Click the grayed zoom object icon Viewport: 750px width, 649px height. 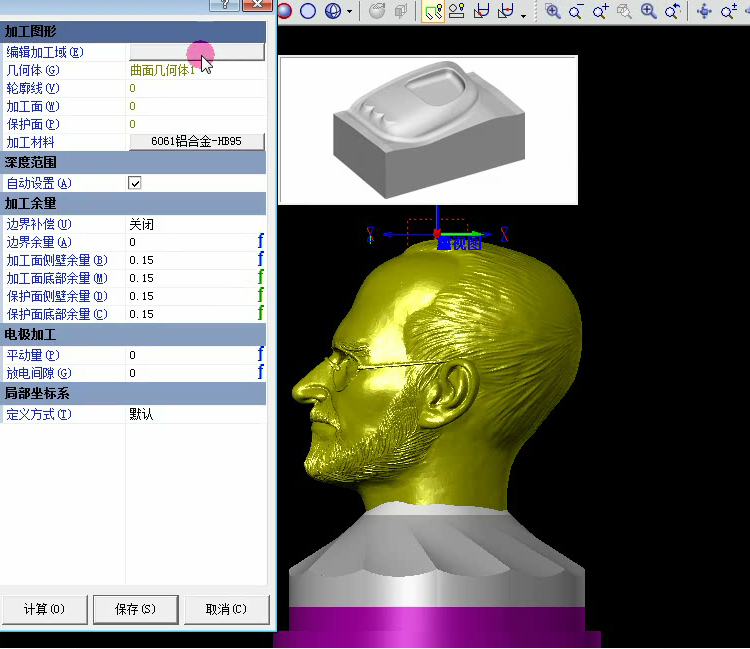624,11
